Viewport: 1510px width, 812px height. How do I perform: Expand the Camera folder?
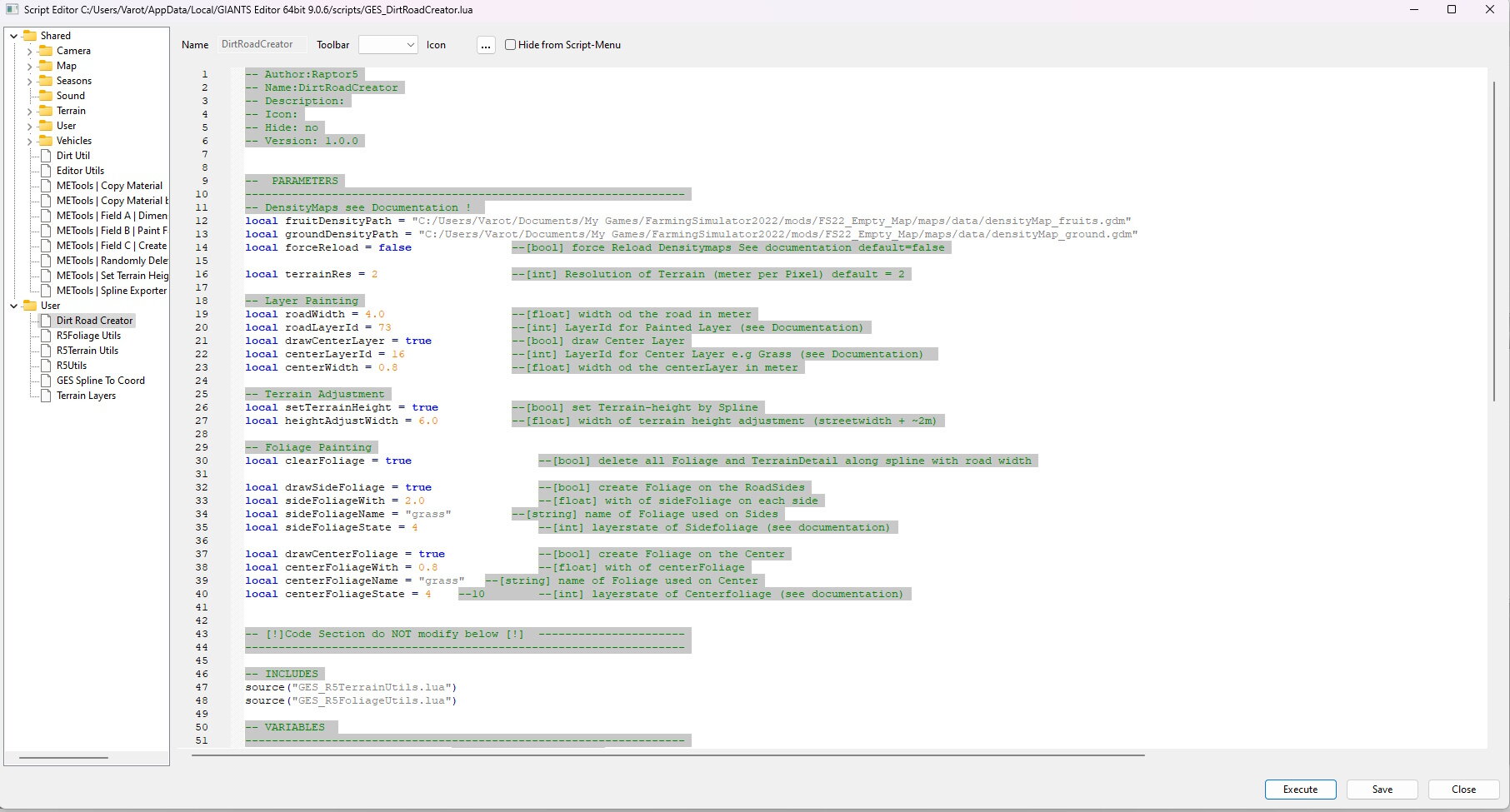click(30, 52)
